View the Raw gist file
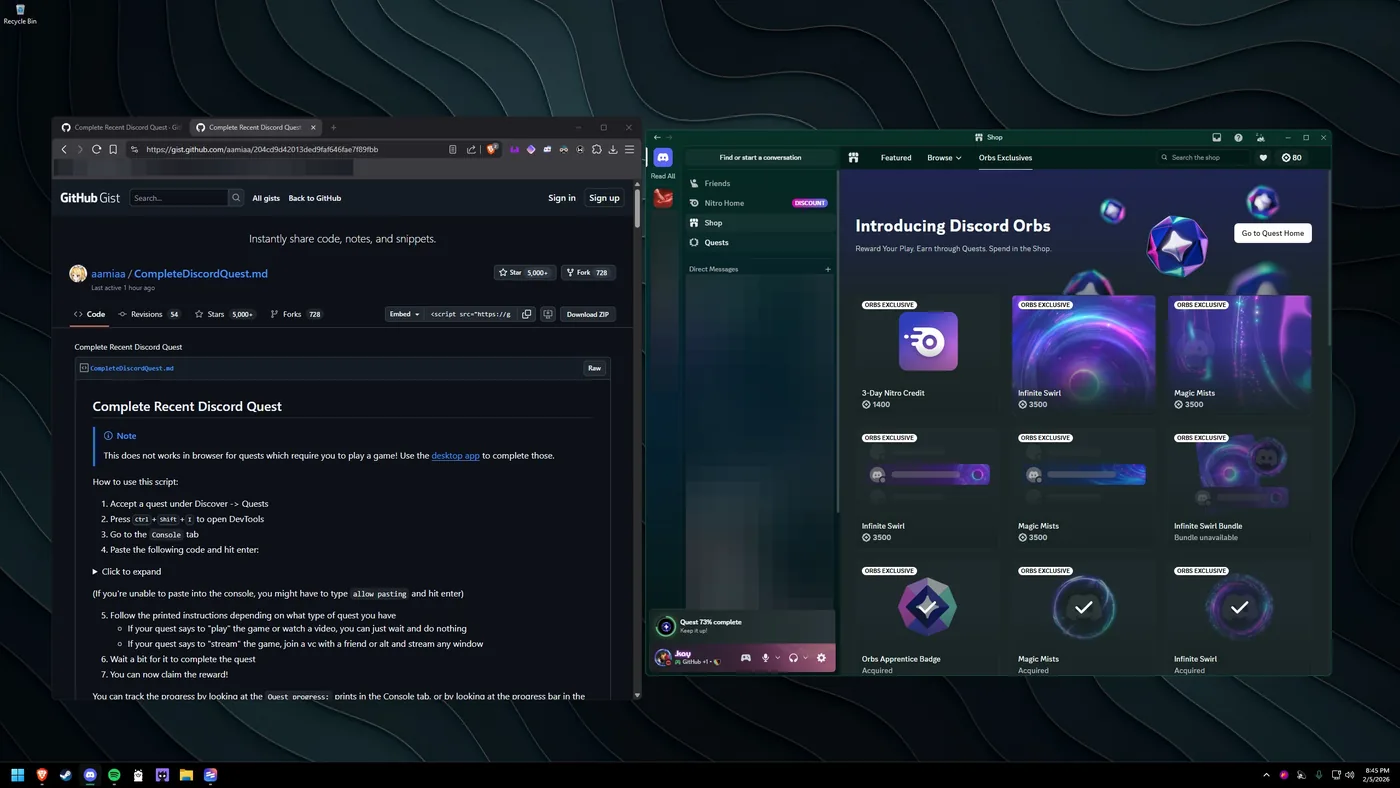 [594, 368]
